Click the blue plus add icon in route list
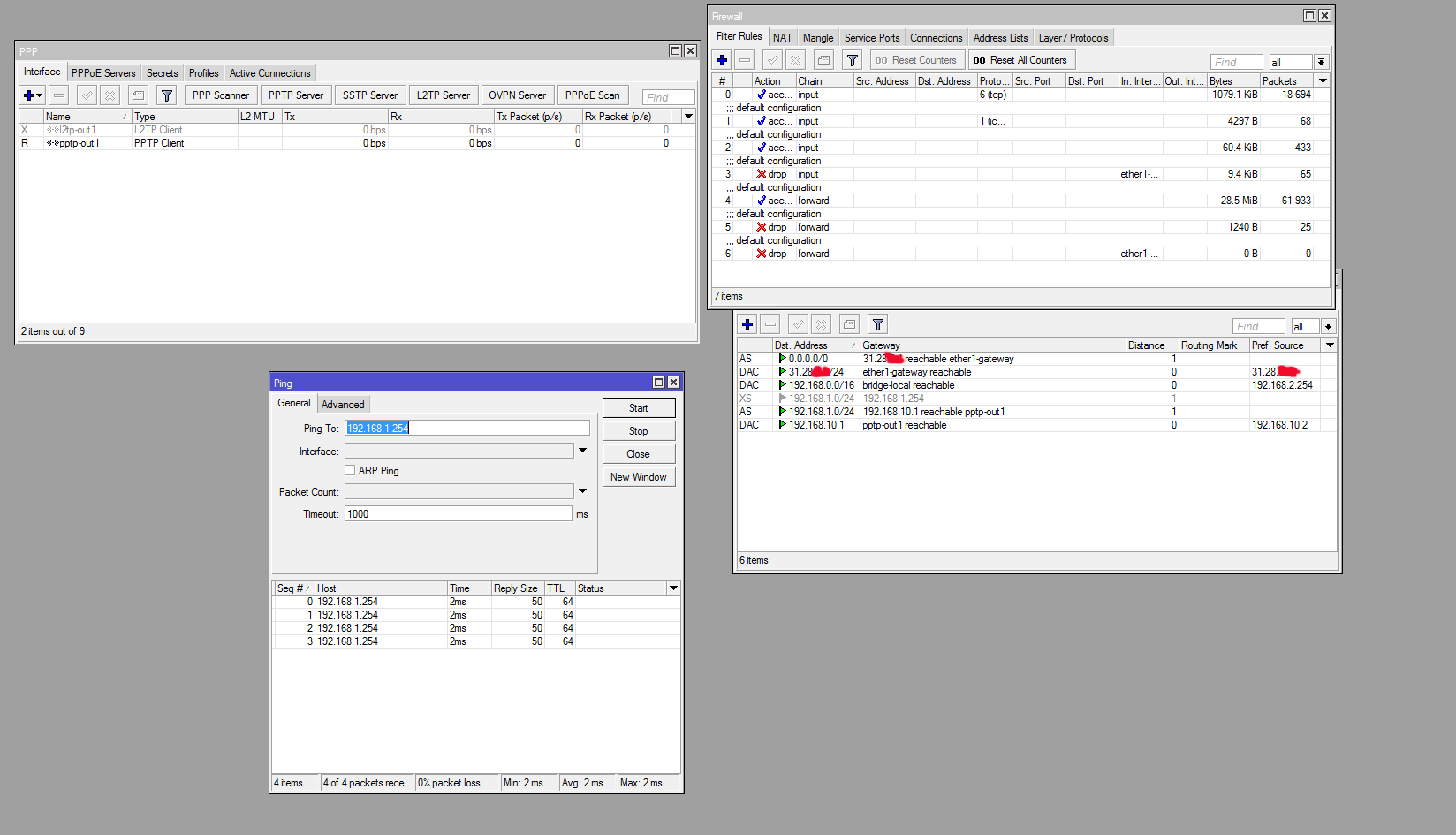The height and width of the screenshot is (835, 1456). 747,324
